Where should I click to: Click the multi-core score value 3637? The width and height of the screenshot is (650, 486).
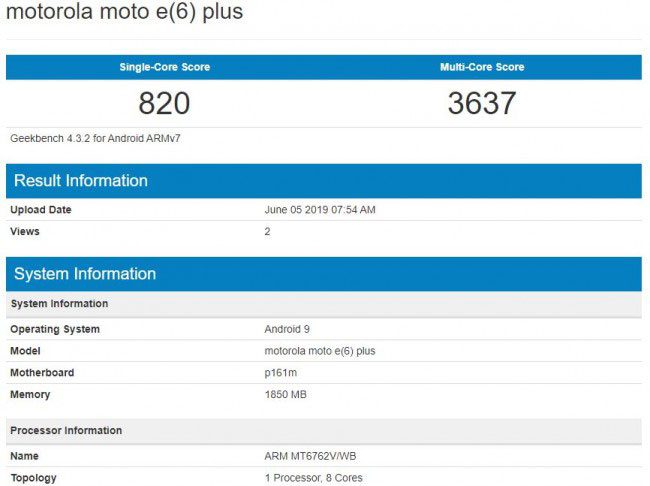point(482,103)
